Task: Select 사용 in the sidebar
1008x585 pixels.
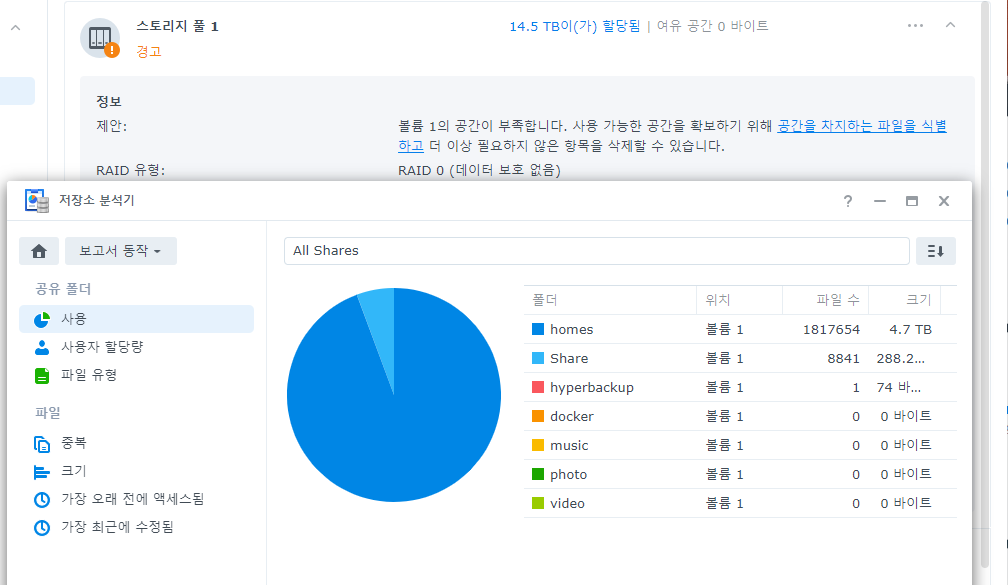Action: tap(136, 319)
